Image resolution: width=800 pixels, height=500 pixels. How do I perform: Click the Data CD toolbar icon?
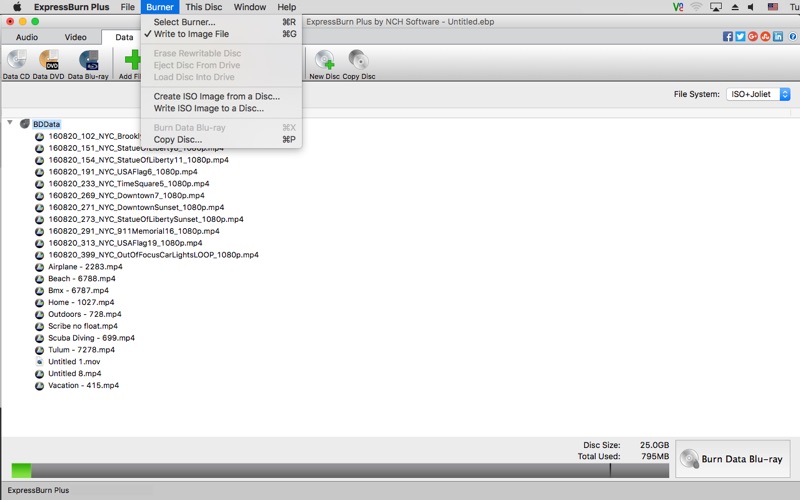click(17, 60)
